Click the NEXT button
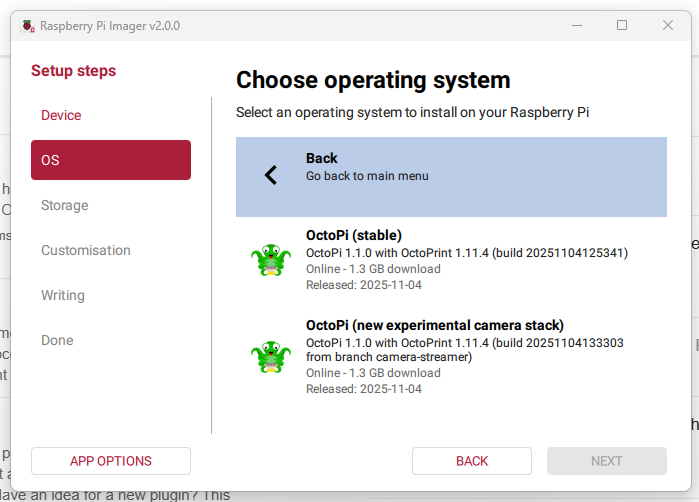Screen dimensions: 699x502 click(x=606, y=461)
